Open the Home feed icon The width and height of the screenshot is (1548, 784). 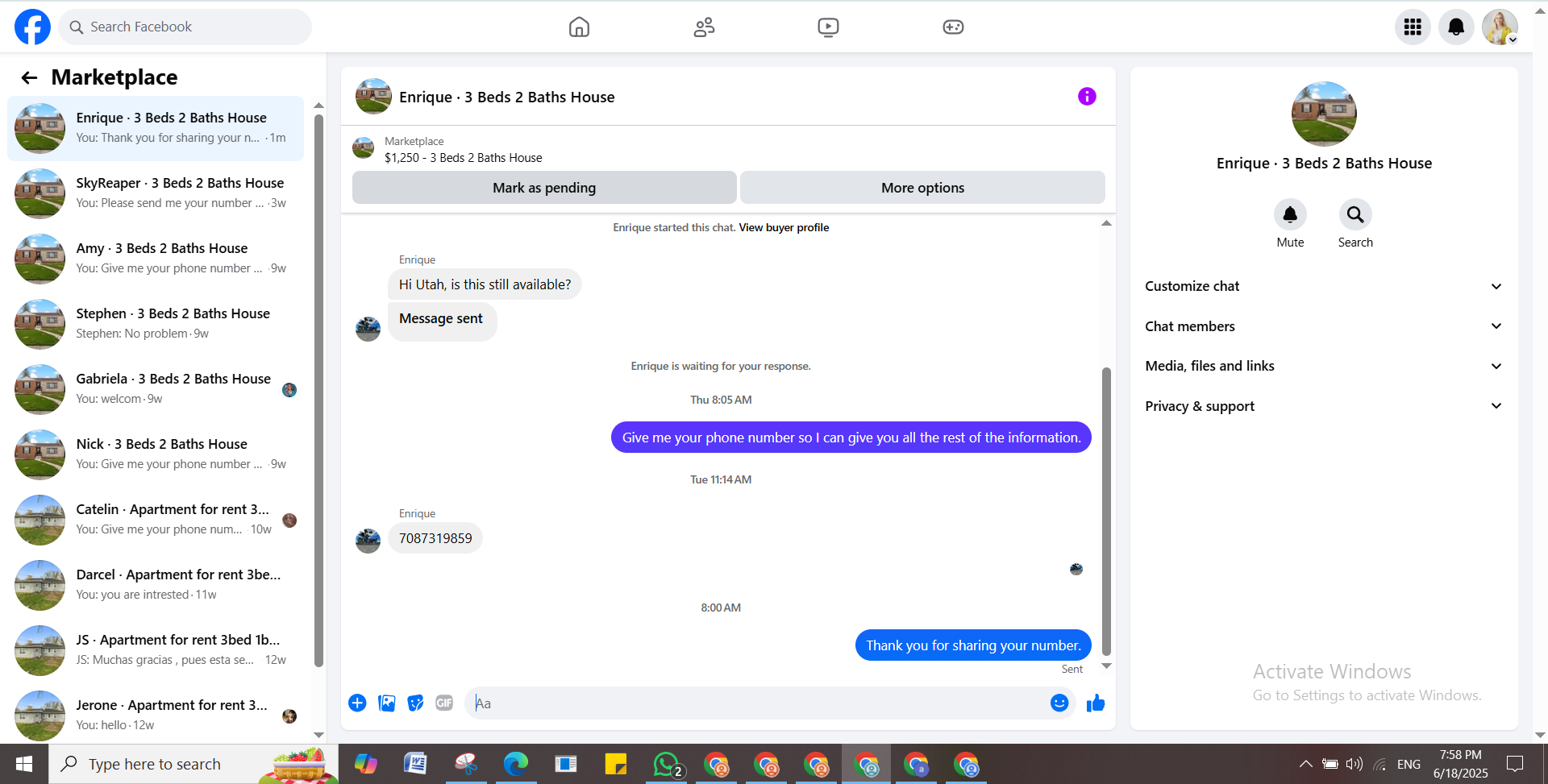point(579,27)
